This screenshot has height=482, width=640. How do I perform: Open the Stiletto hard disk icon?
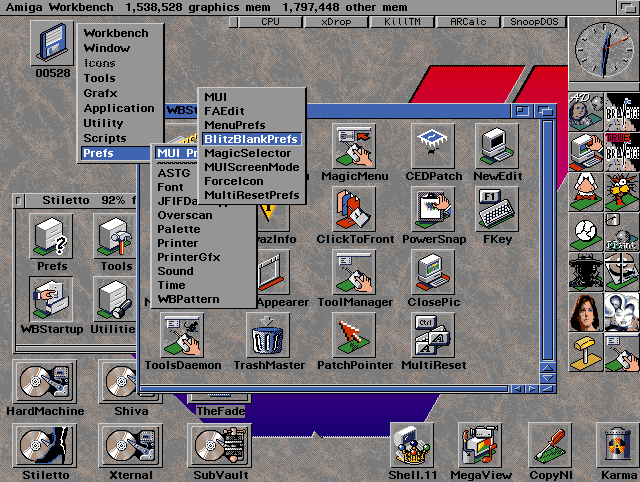pyautogui.click(x=44, y=445)
